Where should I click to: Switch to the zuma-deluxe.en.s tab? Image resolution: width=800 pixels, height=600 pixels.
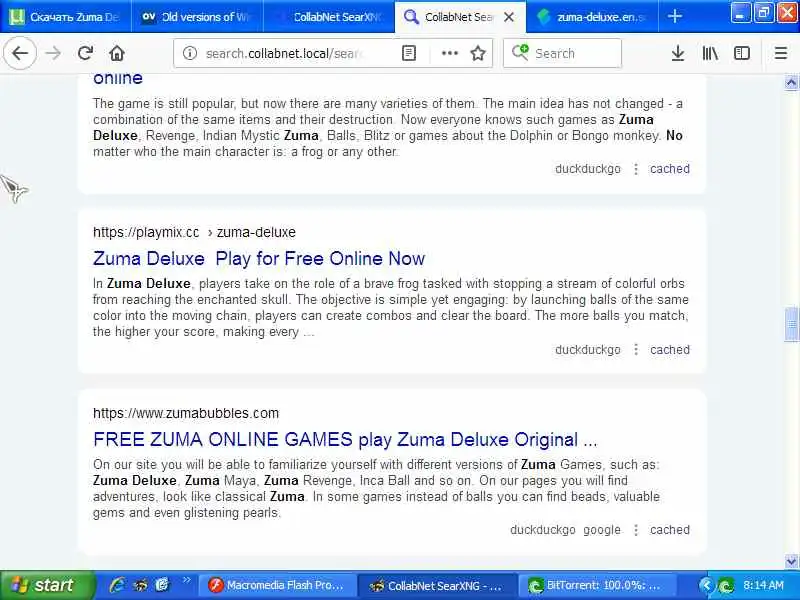(x=592, y=17)
